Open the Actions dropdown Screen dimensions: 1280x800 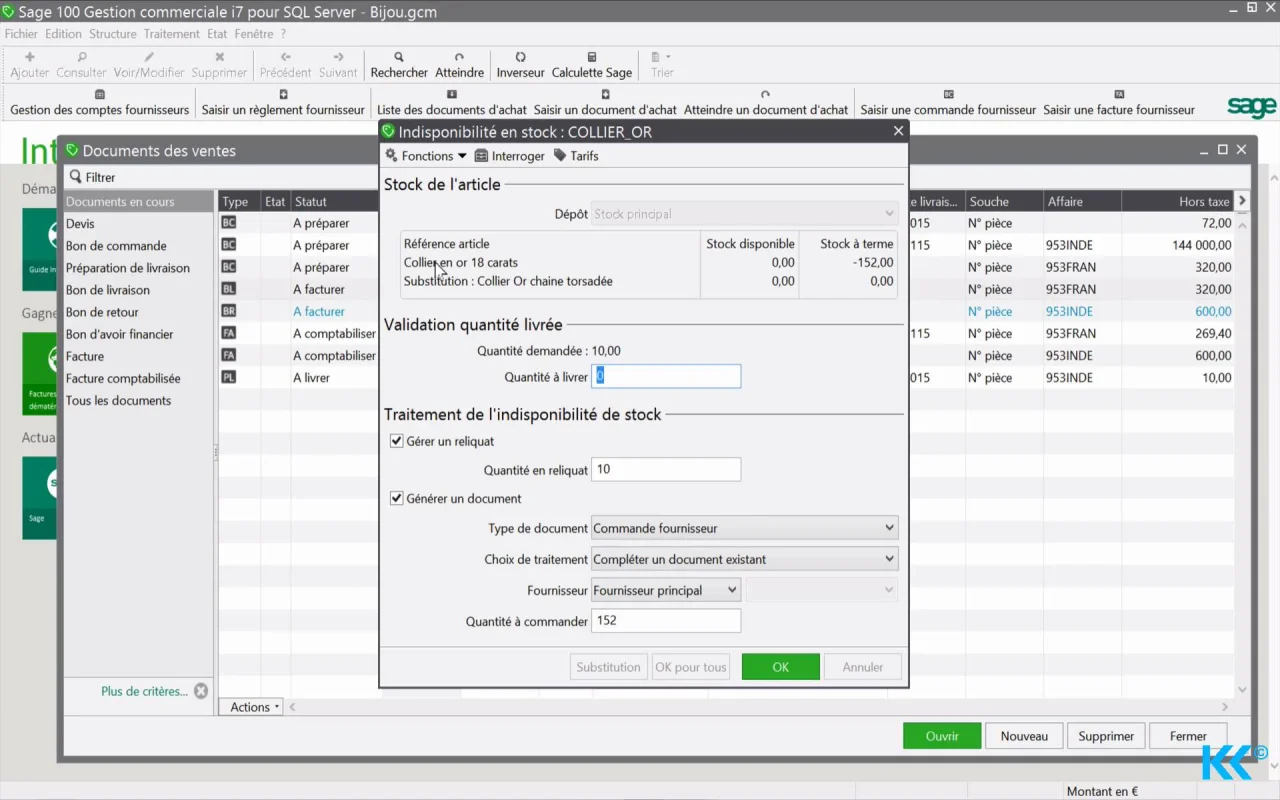point(251,707)
